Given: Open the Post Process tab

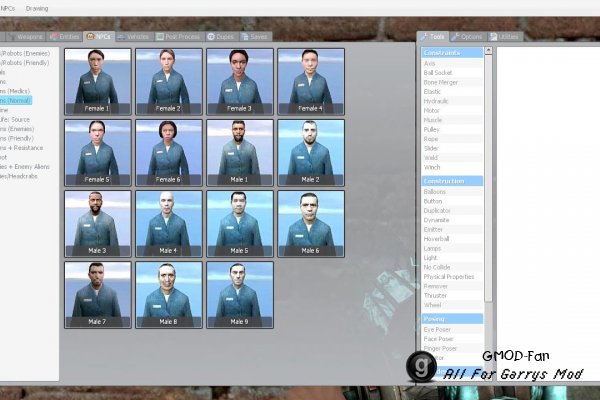Looking at the screenshot, I should point(178,37).
